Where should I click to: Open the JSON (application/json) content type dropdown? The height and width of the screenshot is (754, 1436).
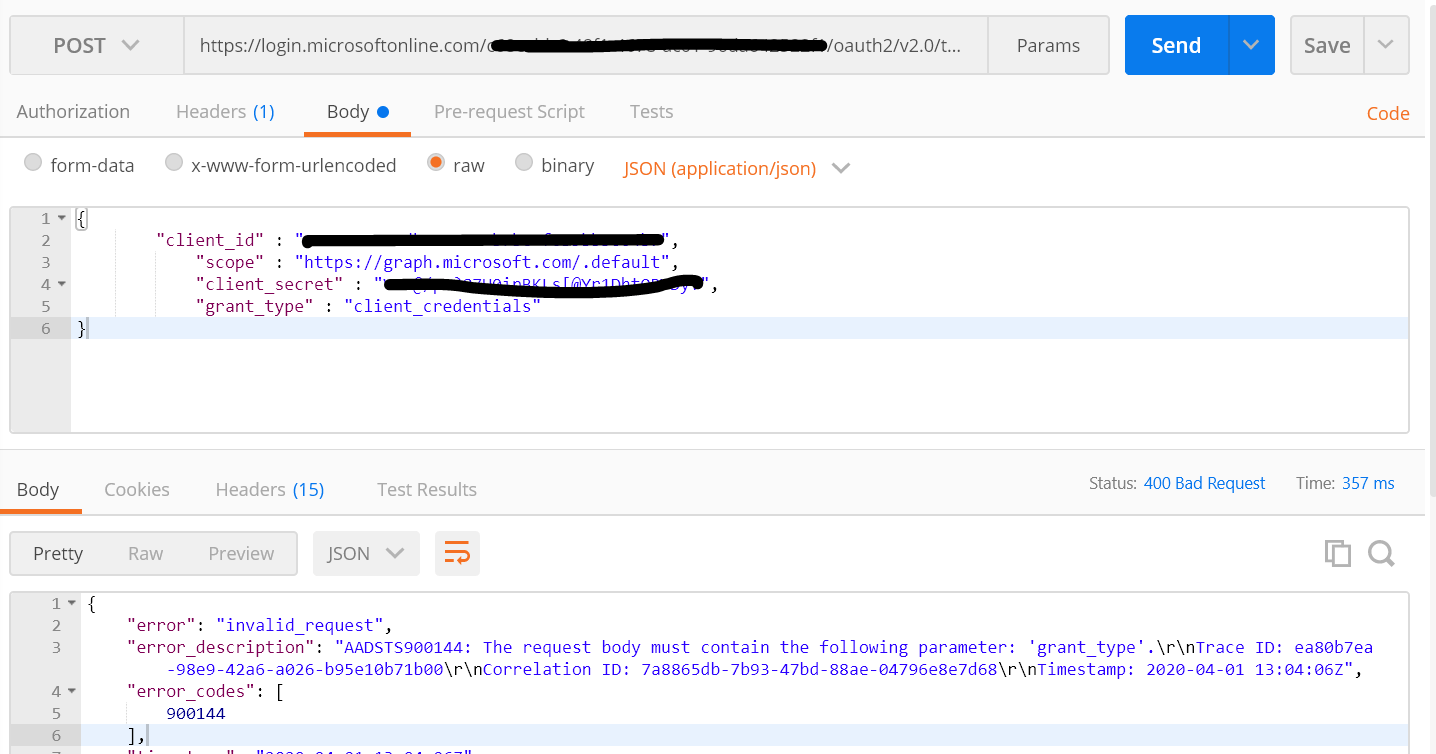coord(737,168)
